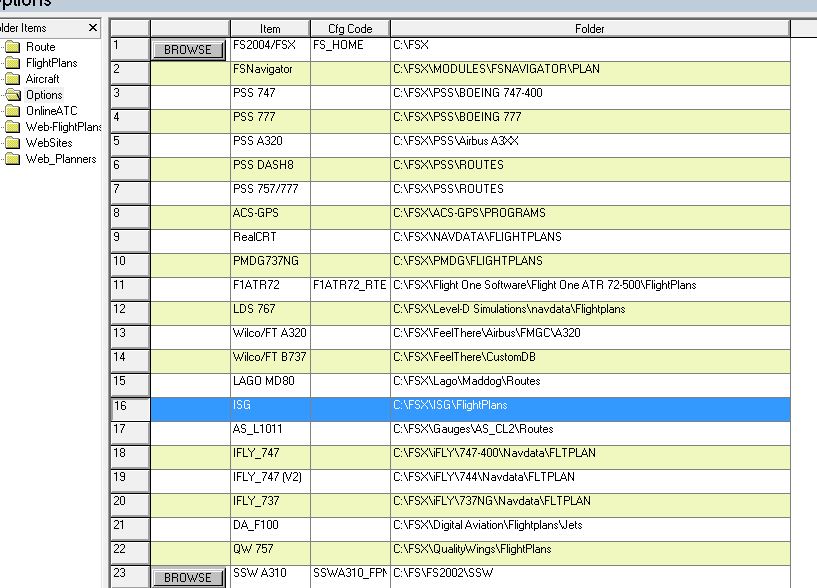This screenshot has width=817, height=588.
Task: Click folder path C:\FSX\PSS\Airbus A3XX
Action: [x=590, y=145]
